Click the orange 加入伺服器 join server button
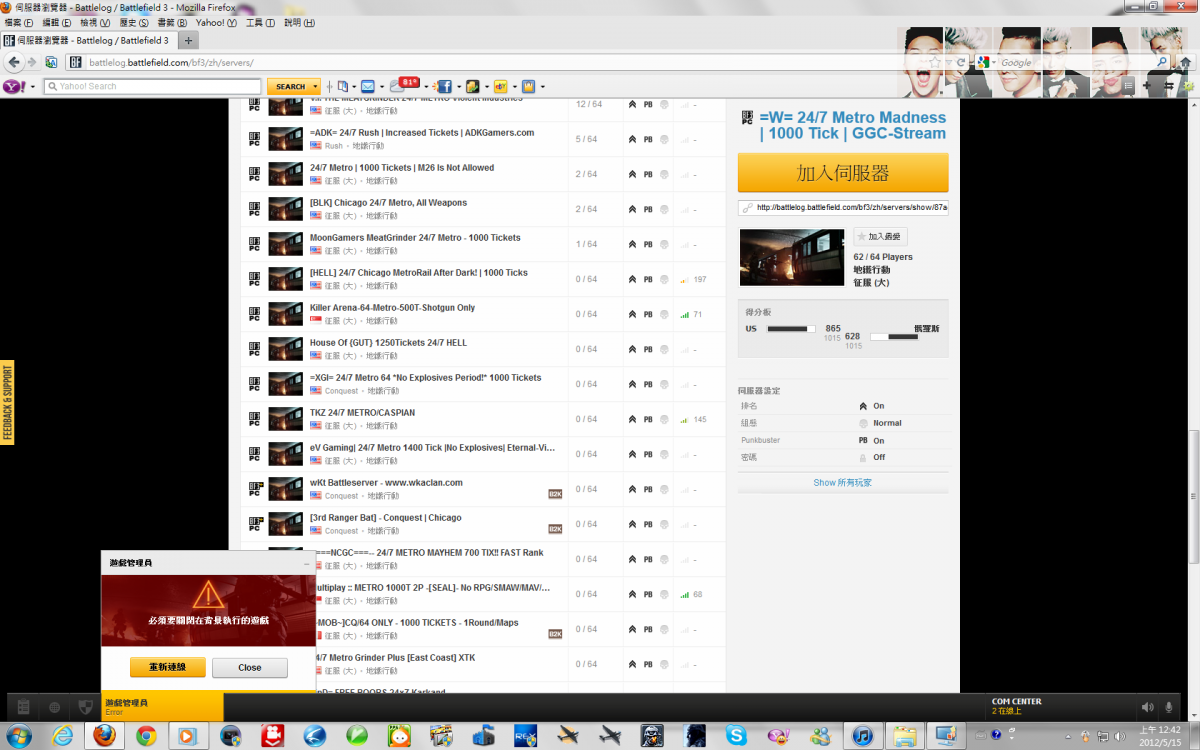1200x750 pixels. (843, 173)
